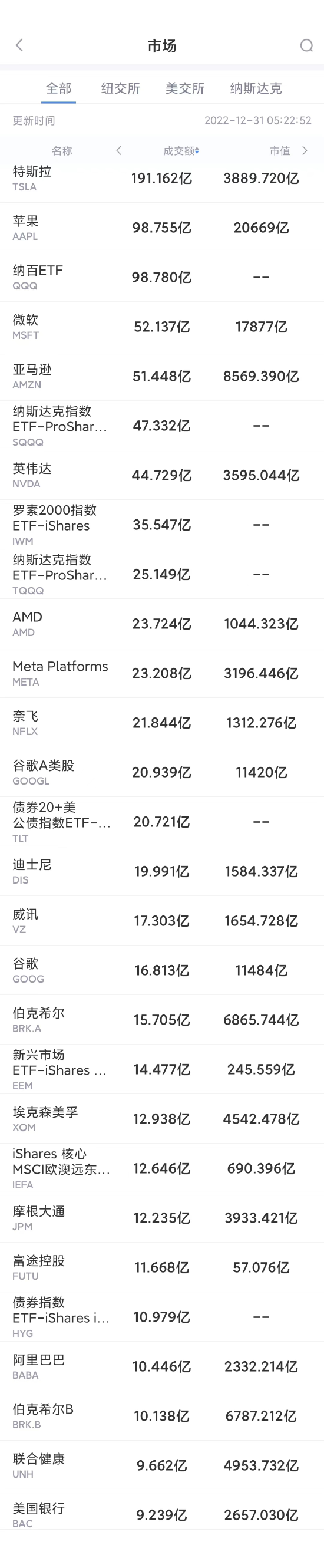Screen dimensions: 324x1568
Task: Open the 富途控股 FUTU stock row
Action: pos(161,1267)
